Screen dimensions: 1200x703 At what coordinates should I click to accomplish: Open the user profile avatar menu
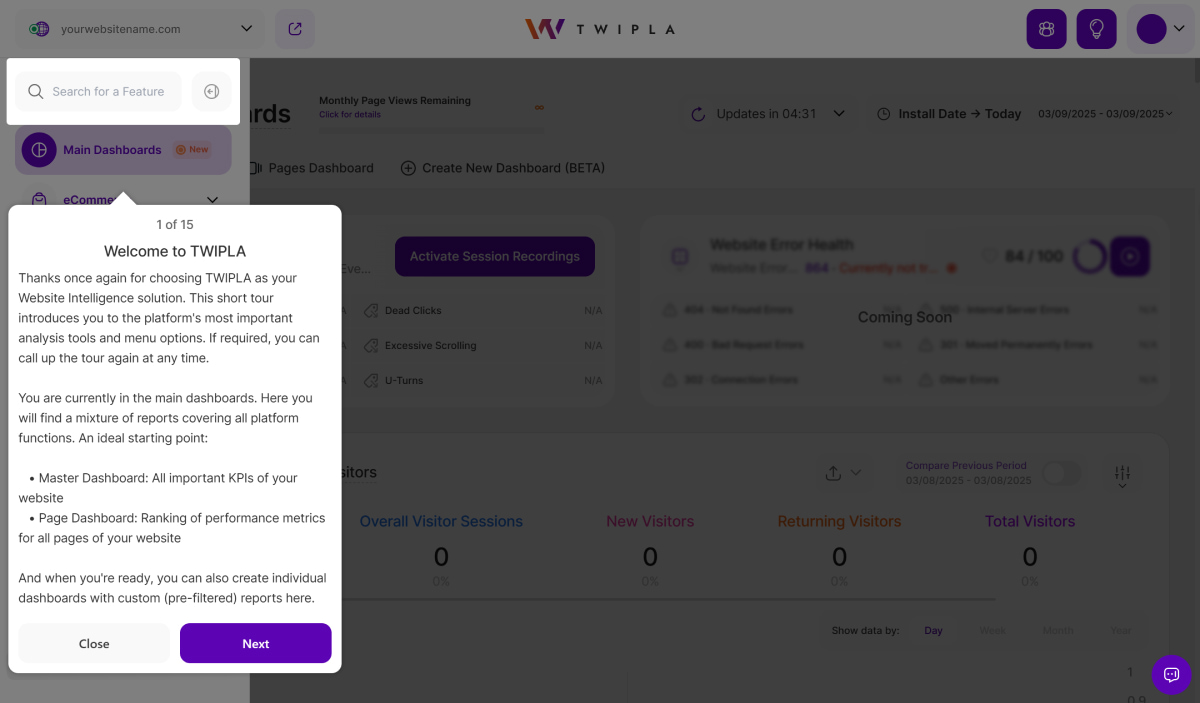pos(1160,29)
